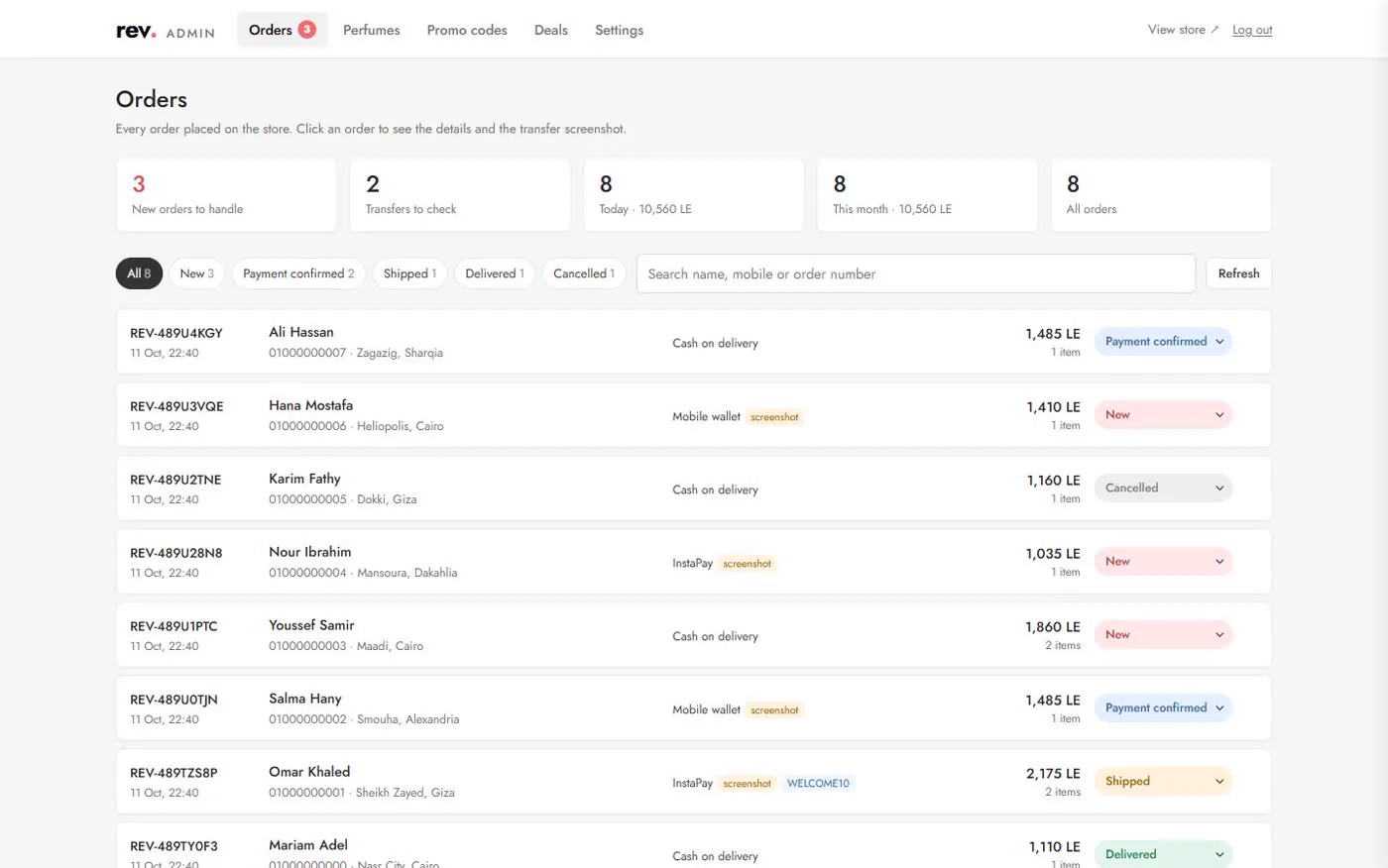1388x868 pixels.
Task: Click the rev. ADMIN logo
Action: coord(166,31)
